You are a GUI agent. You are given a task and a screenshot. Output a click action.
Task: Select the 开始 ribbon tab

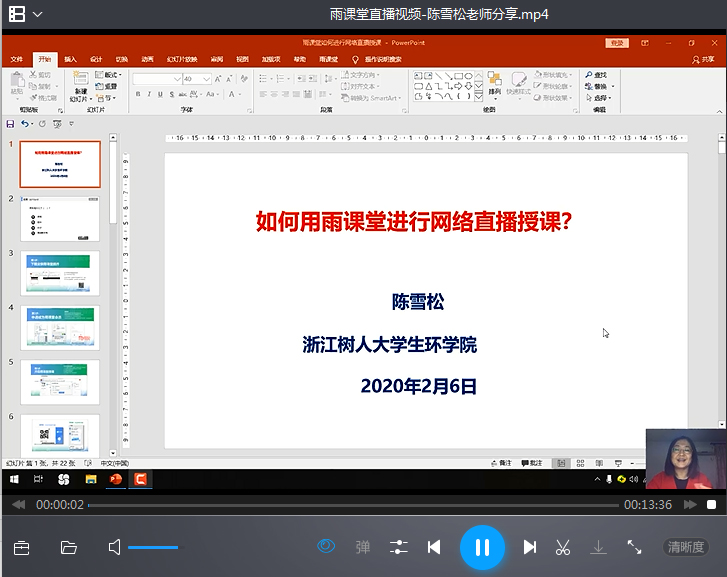point(45,59)
